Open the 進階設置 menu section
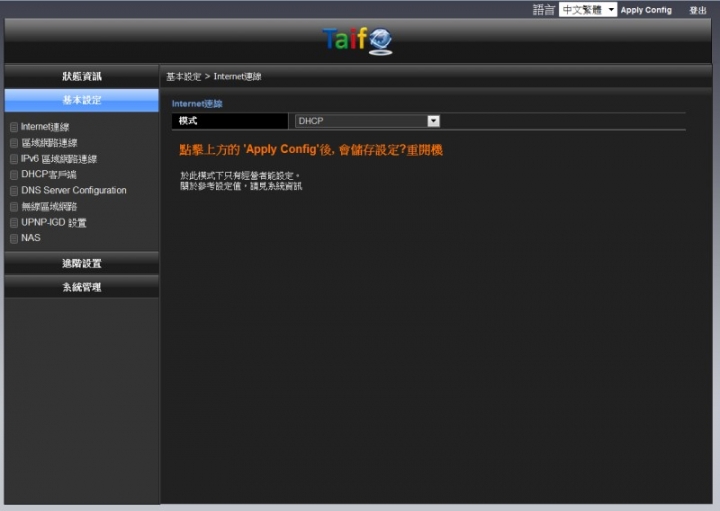The image size is (720, 511). coord(82,263)
